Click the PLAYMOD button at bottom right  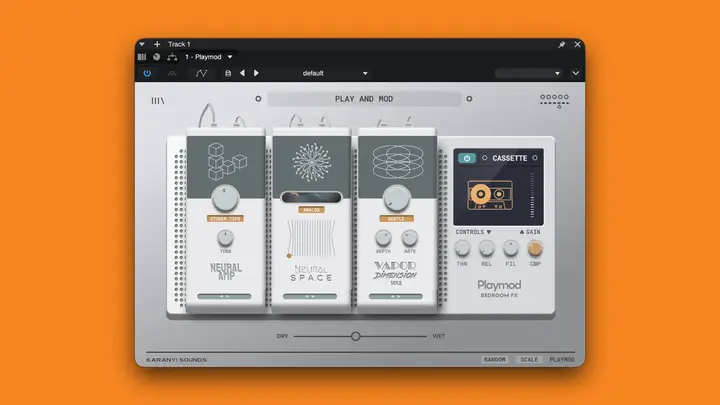pos(562,360)
